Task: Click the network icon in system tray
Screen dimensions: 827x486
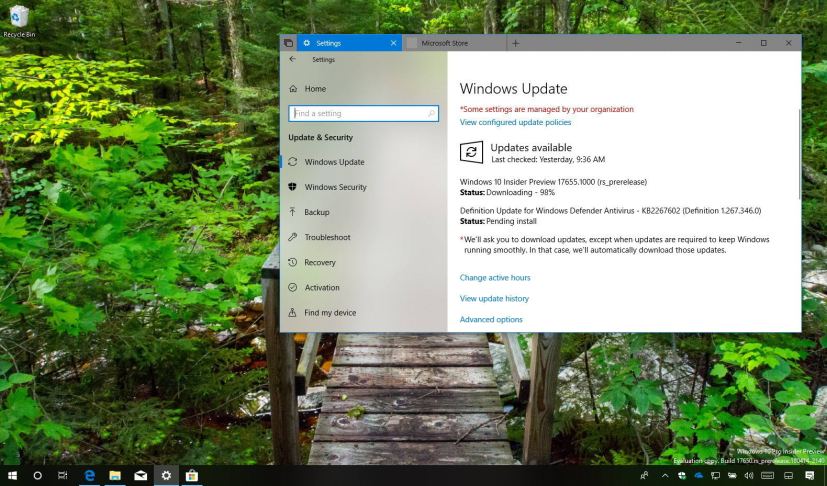Action: coord(715,475)
